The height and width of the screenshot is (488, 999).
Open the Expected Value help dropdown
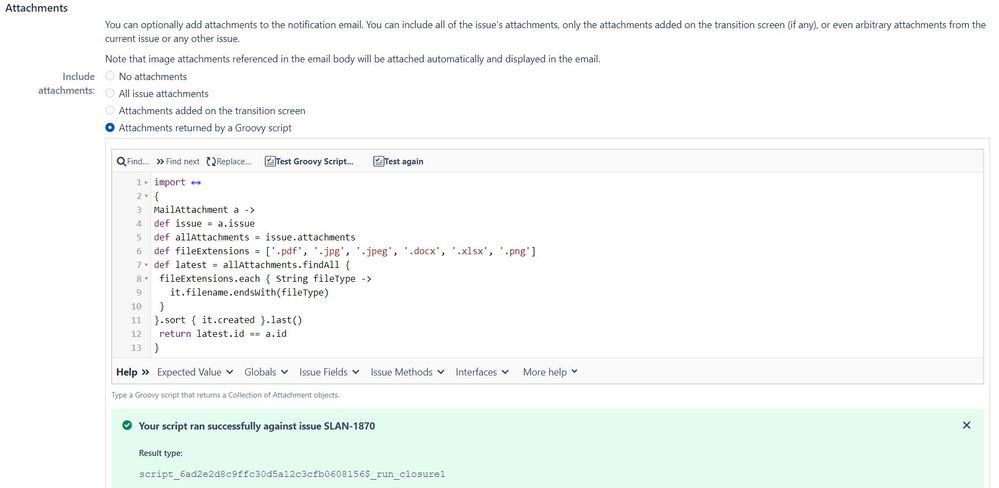(x=195, y=372)
